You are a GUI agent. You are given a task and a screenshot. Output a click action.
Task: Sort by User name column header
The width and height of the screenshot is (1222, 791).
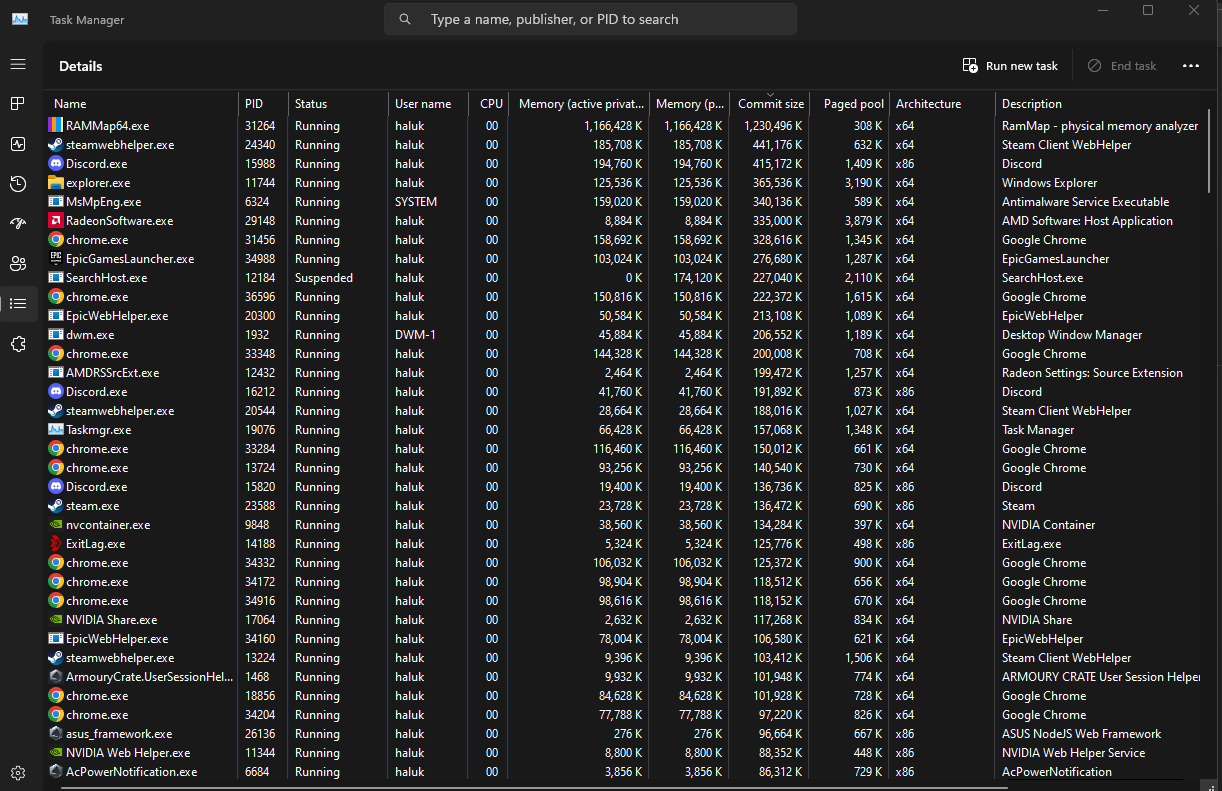[x=428, y=104]
